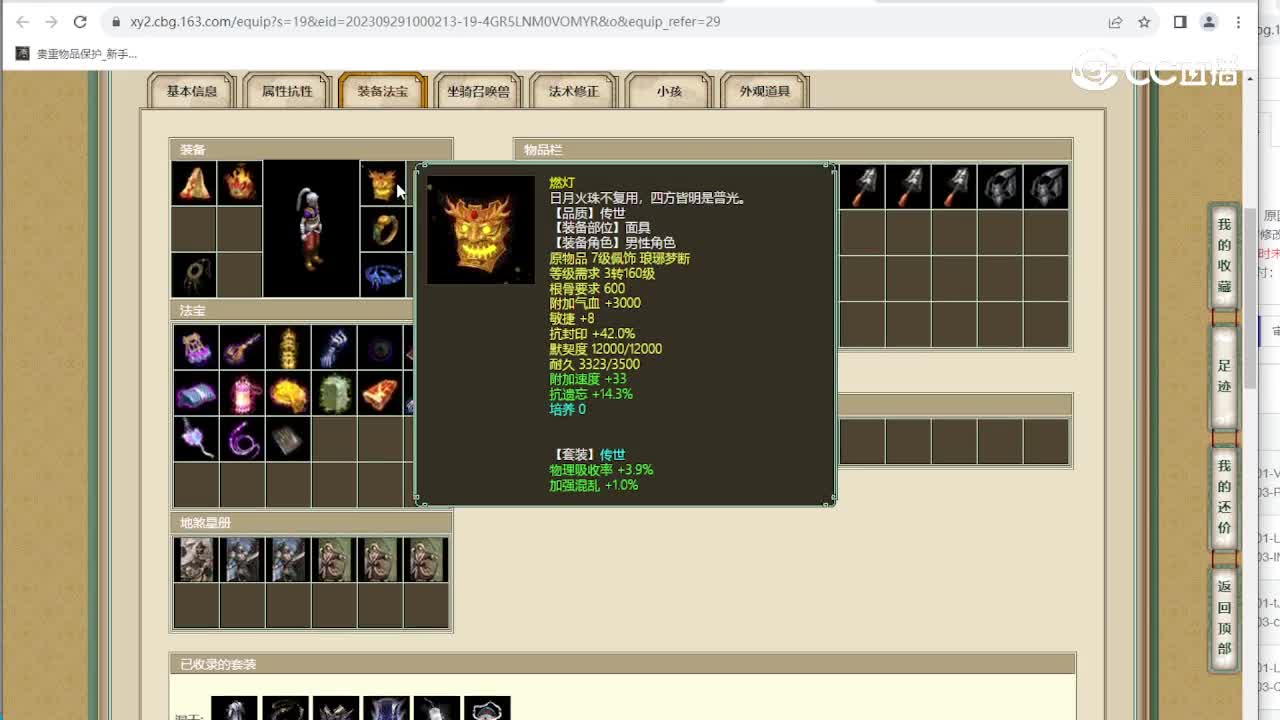Click the item name 燃灯

(x=562, y=183)
